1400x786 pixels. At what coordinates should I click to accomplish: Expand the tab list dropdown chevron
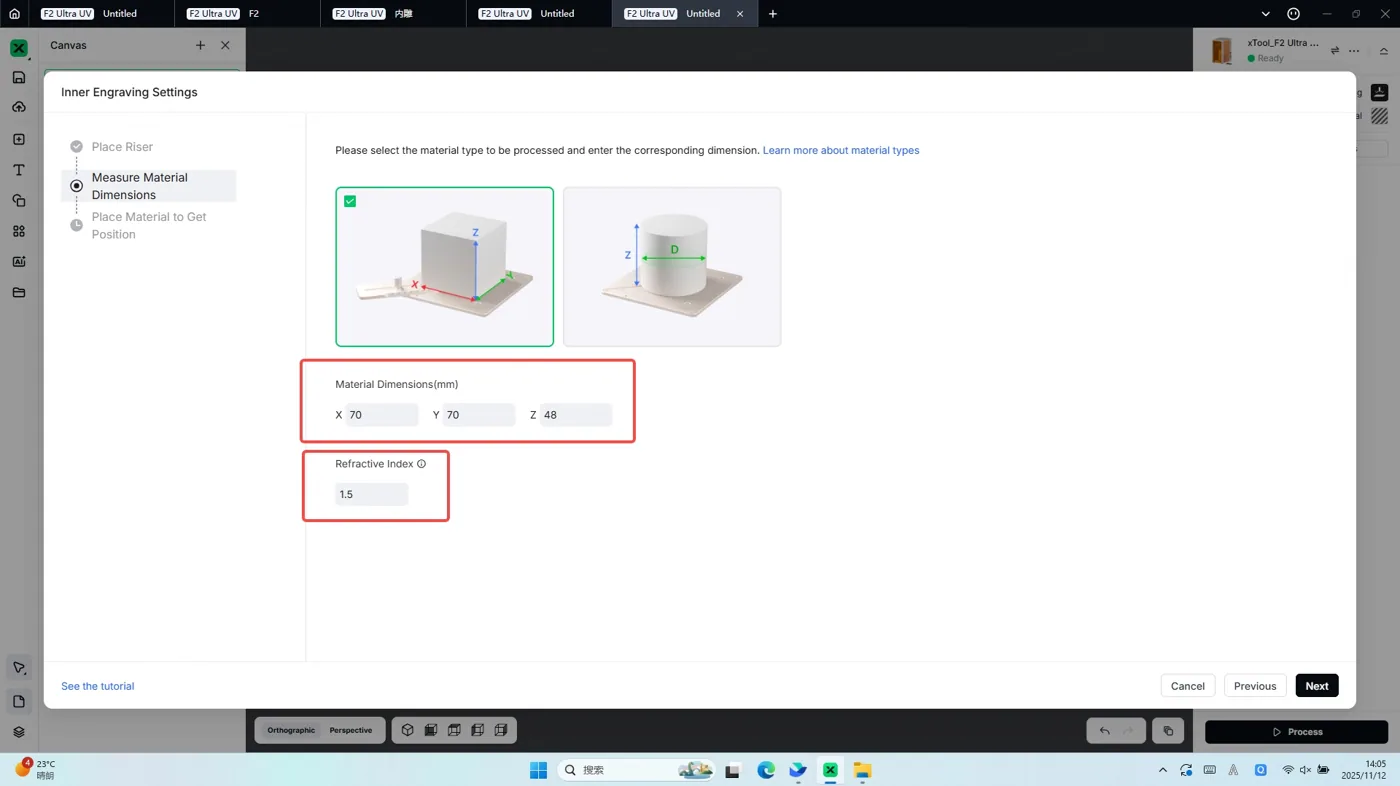(x=1265, y=14)
